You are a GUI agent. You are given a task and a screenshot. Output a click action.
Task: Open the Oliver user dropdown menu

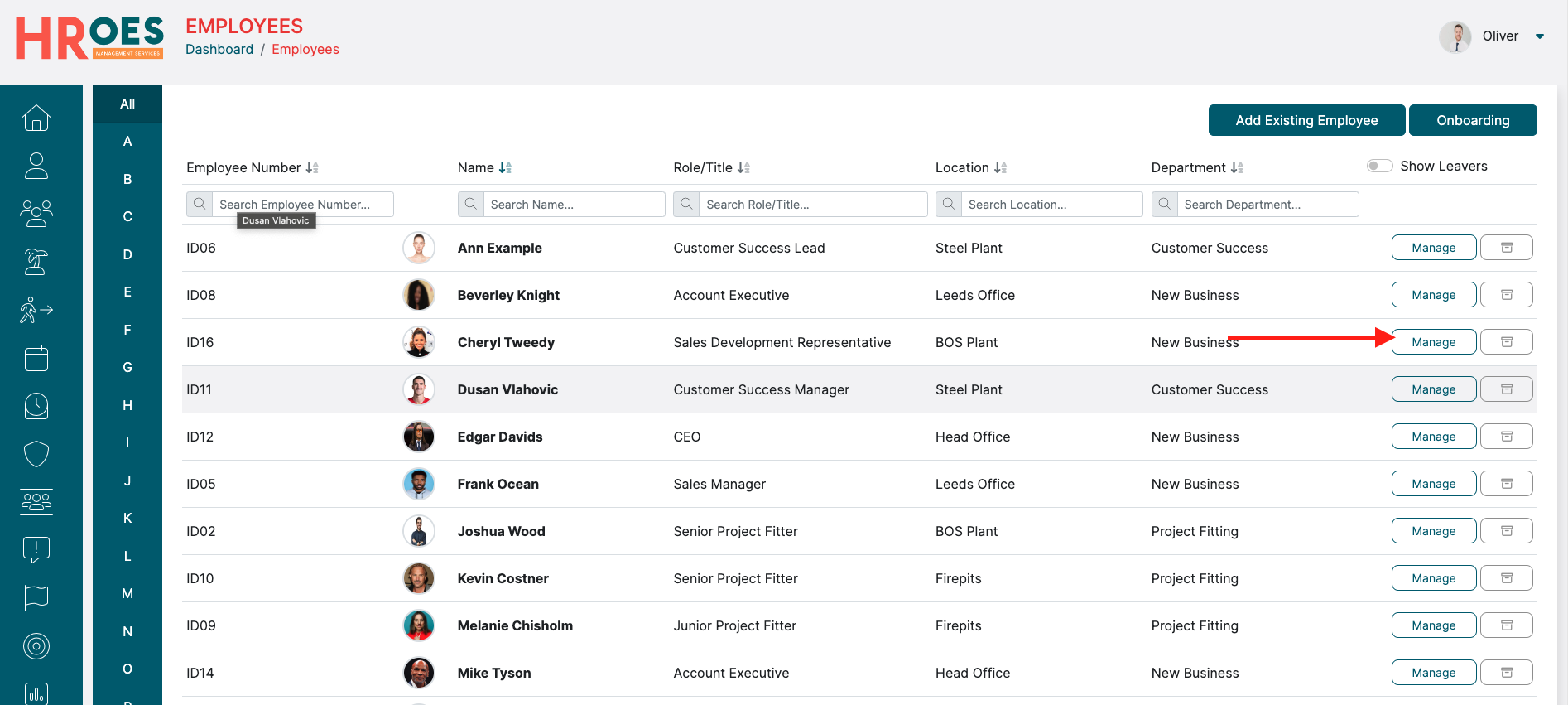[1539, 36]
